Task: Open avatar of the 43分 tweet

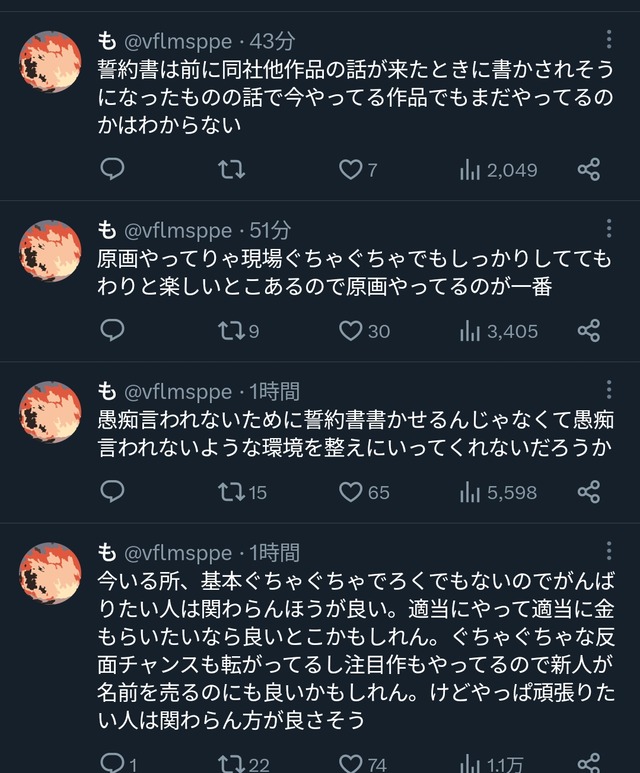Action: 50,62
